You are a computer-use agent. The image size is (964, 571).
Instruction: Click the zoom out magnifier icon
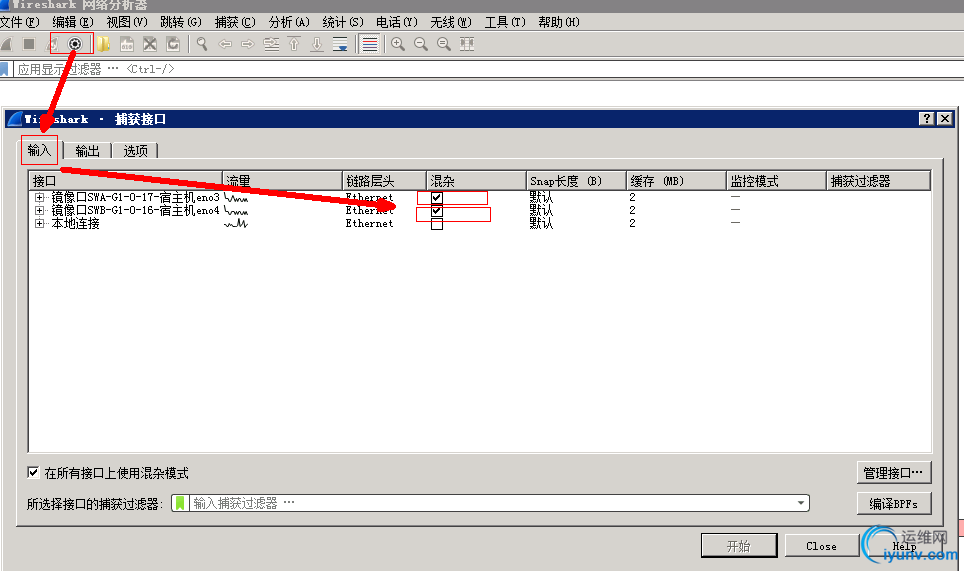click(x=421, y=44)
